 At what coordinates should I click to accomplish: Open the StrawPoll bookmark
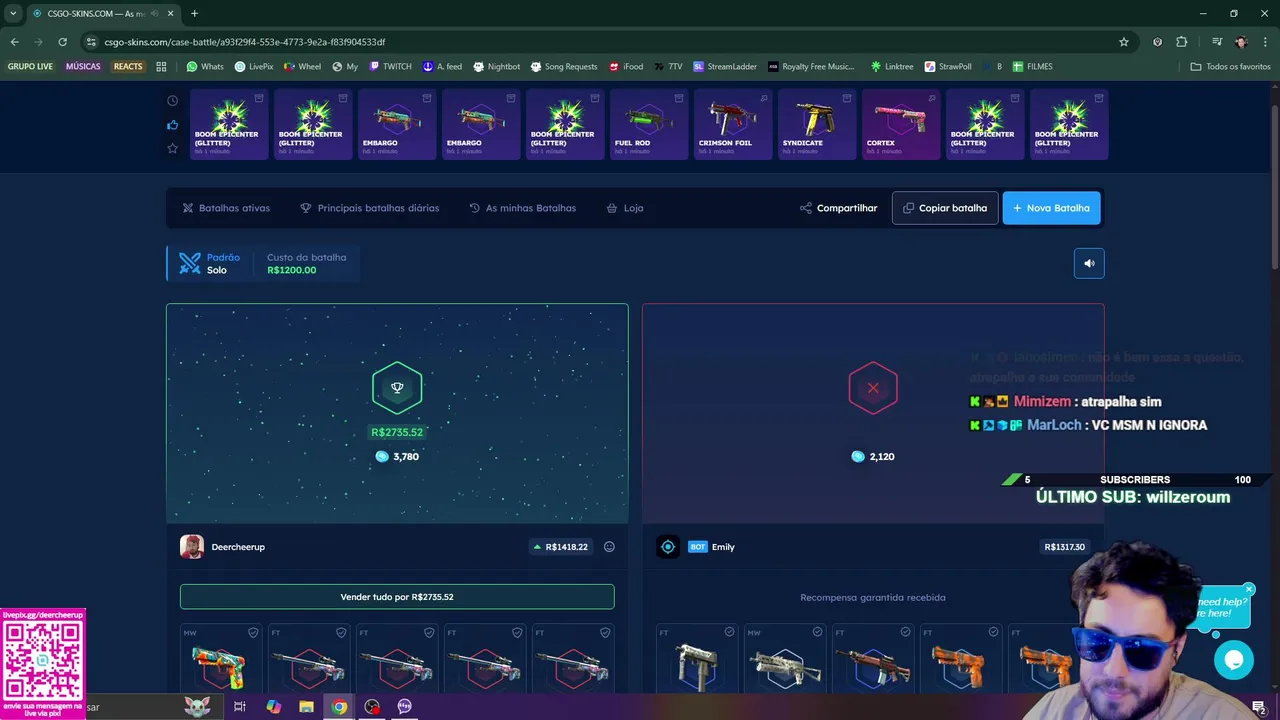[x=948, y=67]
